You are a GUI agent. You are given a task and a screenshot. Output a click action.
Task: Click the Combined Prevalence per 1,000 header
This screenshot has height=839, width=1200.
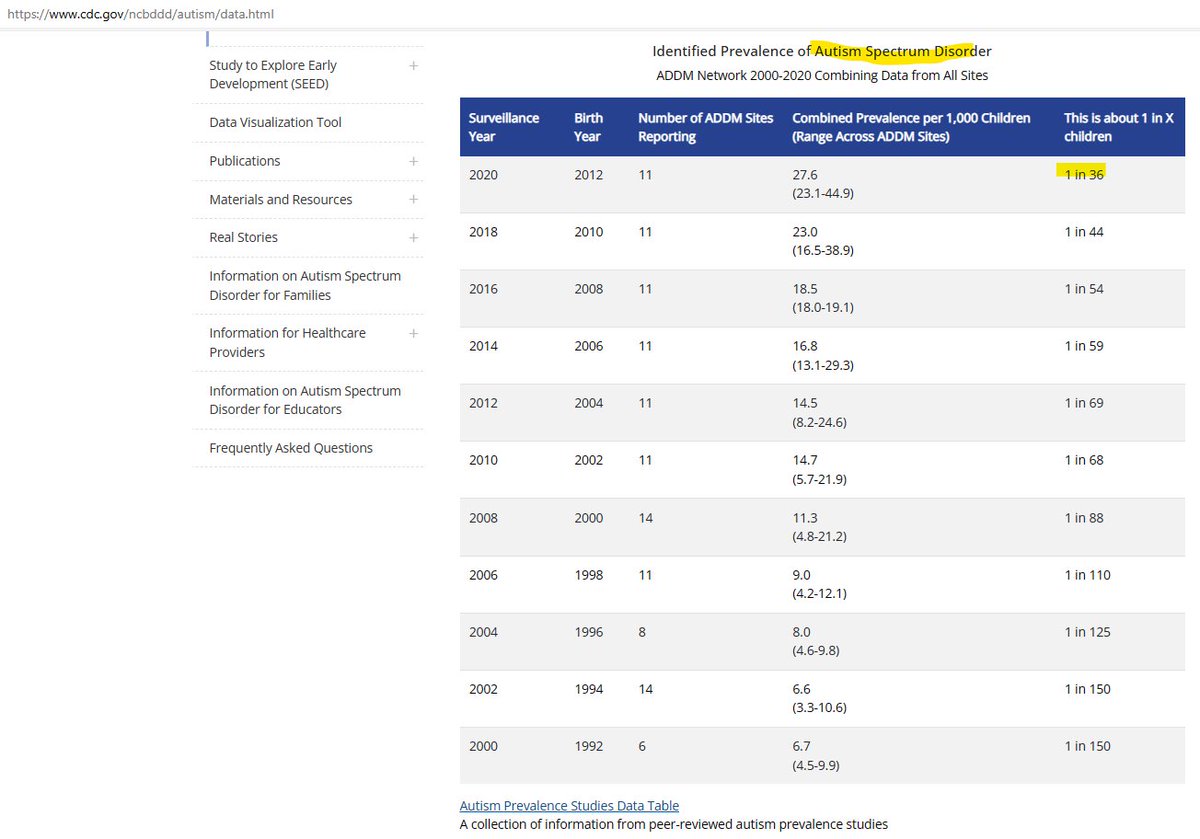coord(910,127)
